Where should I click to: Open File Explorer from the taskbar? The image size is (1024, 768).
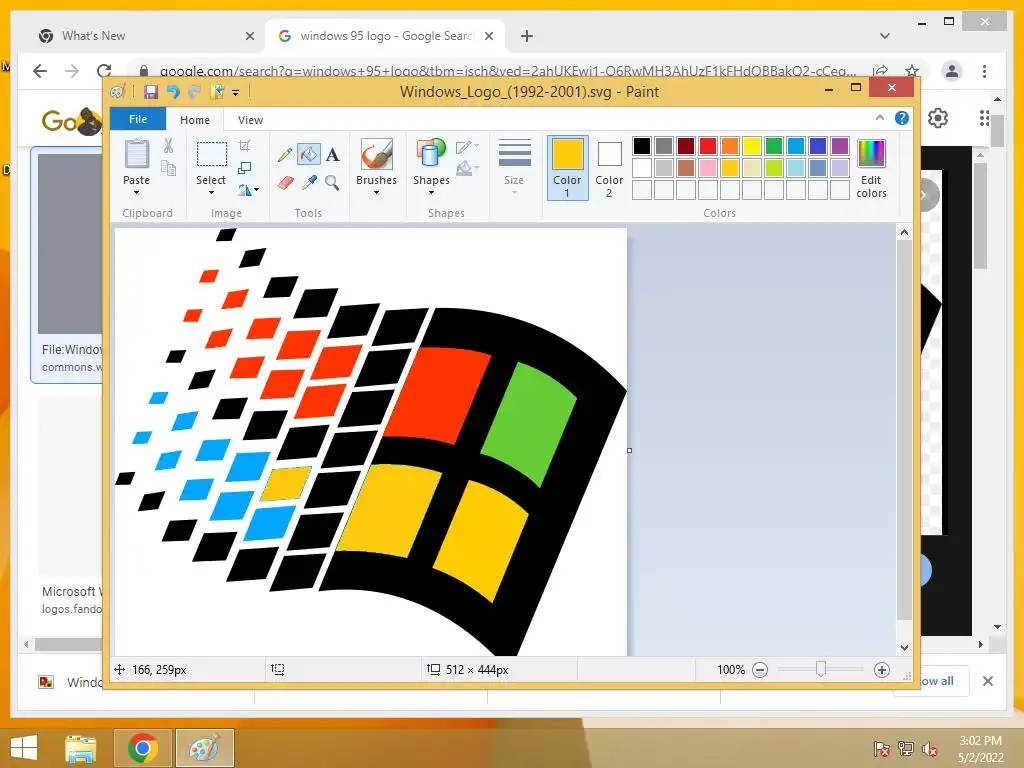(x=80, y=748)
